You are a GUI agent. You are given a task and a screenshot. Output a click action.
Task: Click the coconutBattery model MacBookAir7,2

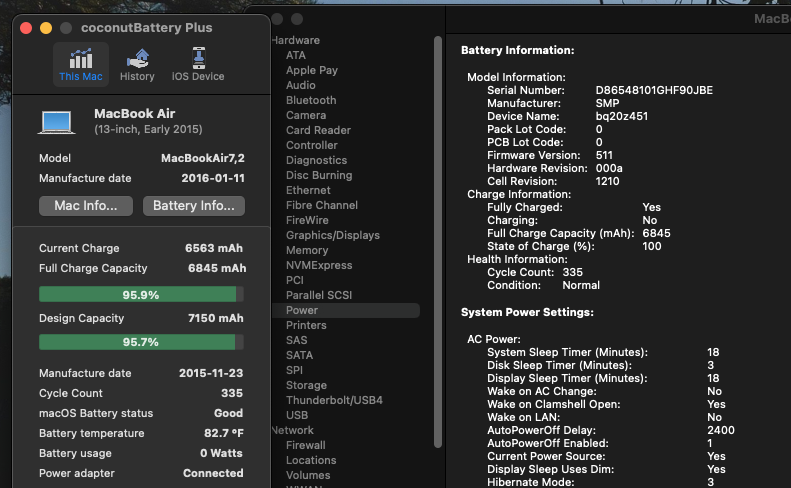(x=203, y=158)
